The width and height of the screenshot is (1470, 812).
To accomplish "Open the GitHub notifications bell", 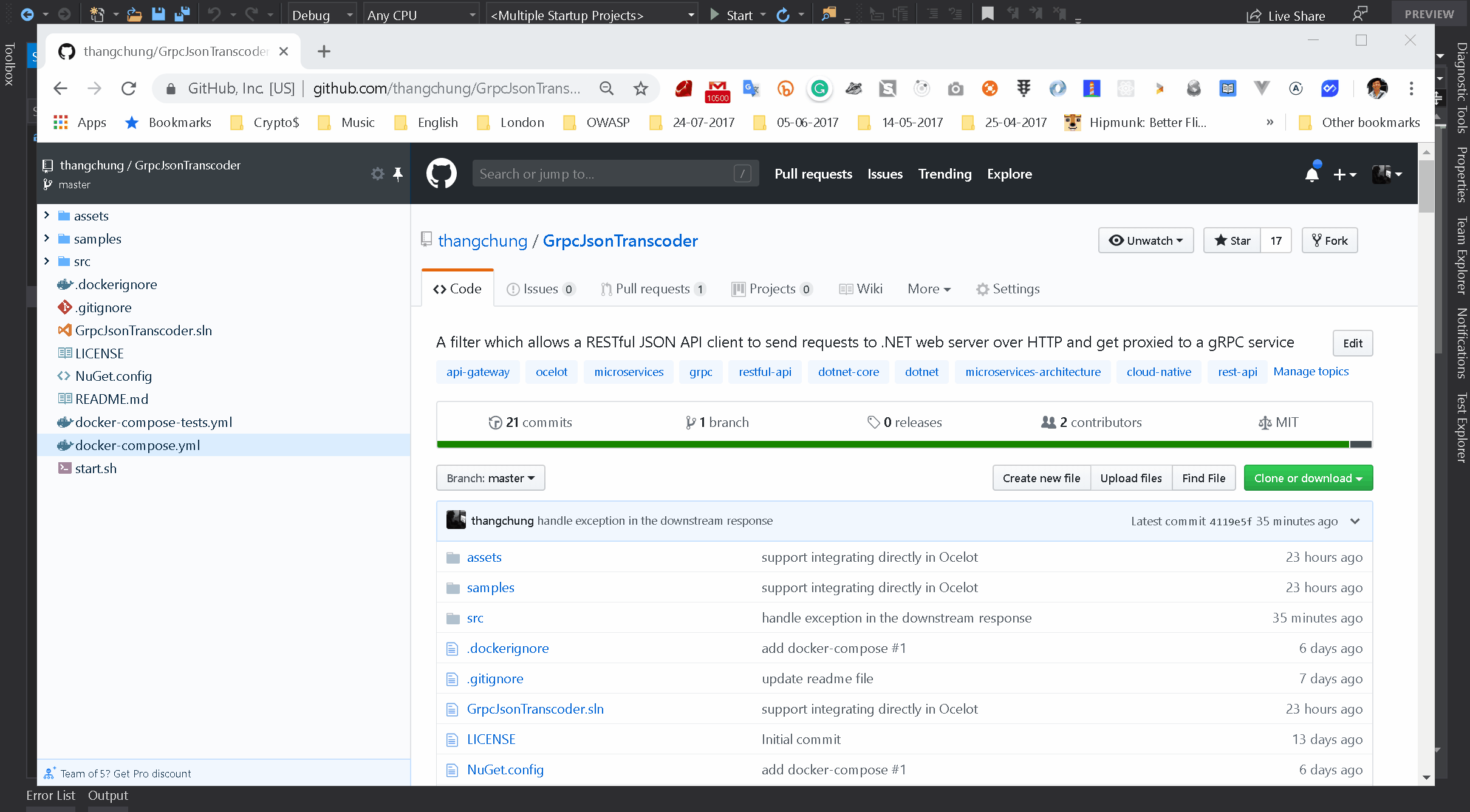I will point(1312,174).
